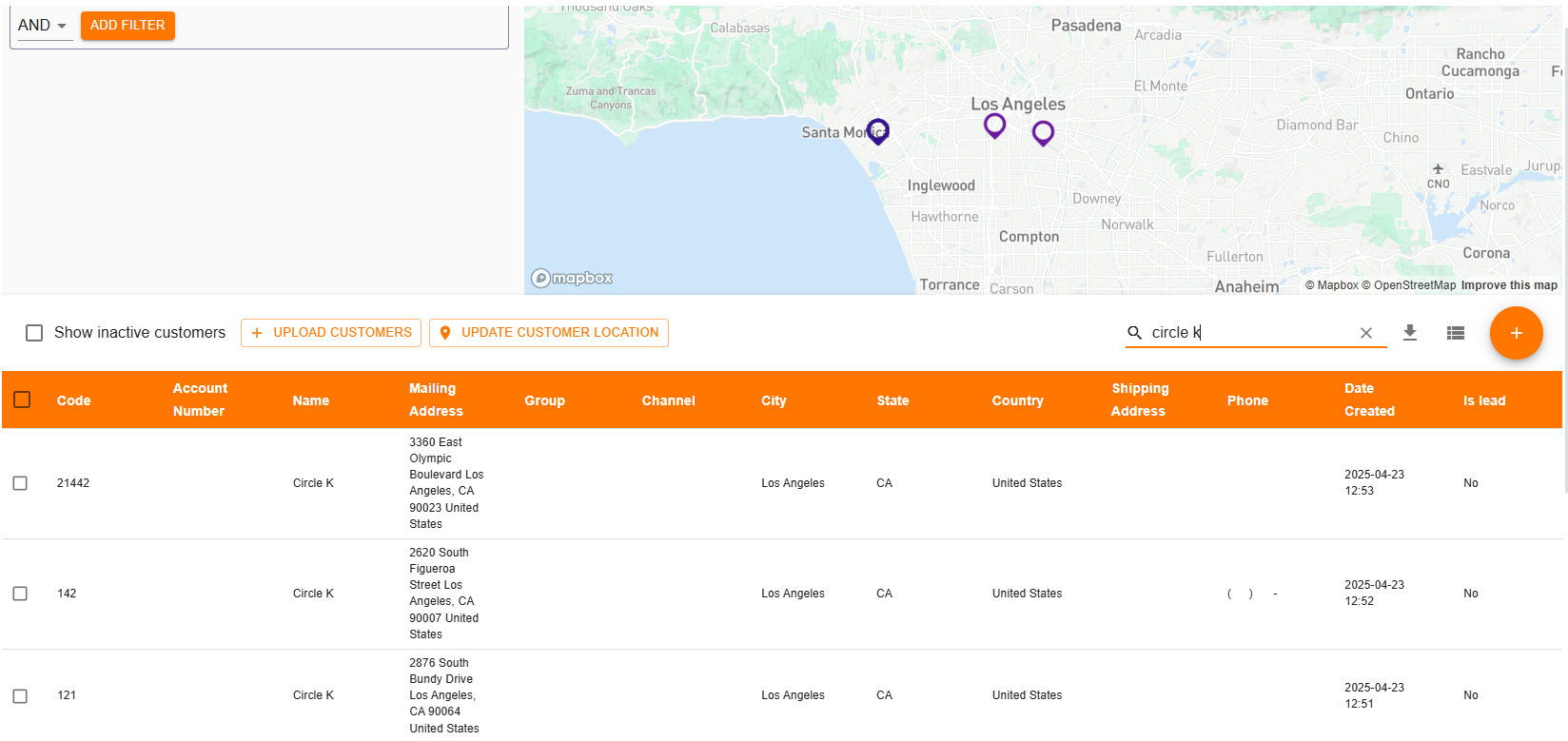Select checkbox for customer 142
Image resolution: width=1568 pixels, height=741 pixels.
tap(20, 594)
